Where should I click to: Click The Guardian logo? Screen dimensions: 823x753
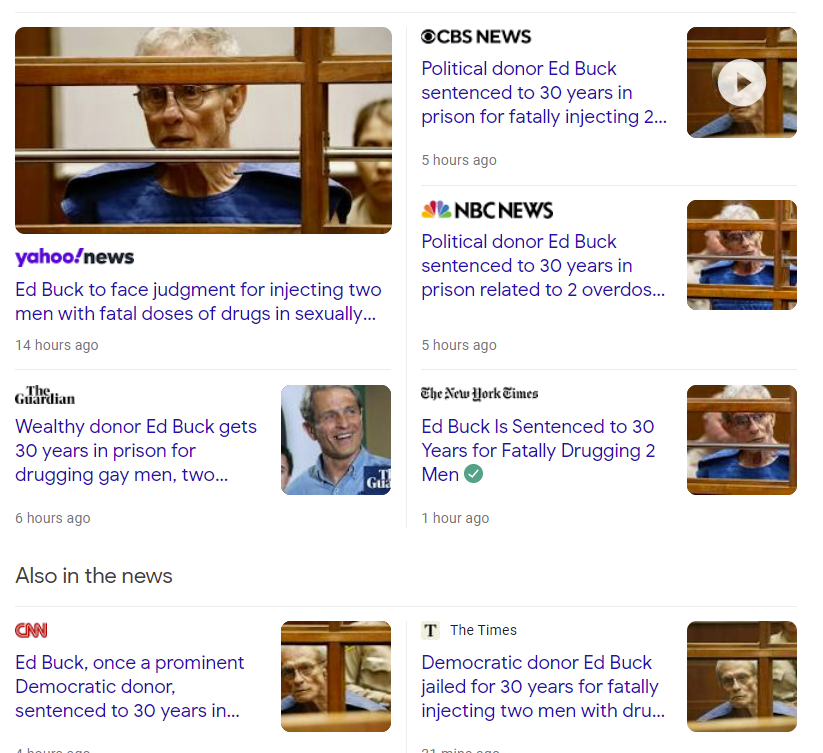(45, 395)
